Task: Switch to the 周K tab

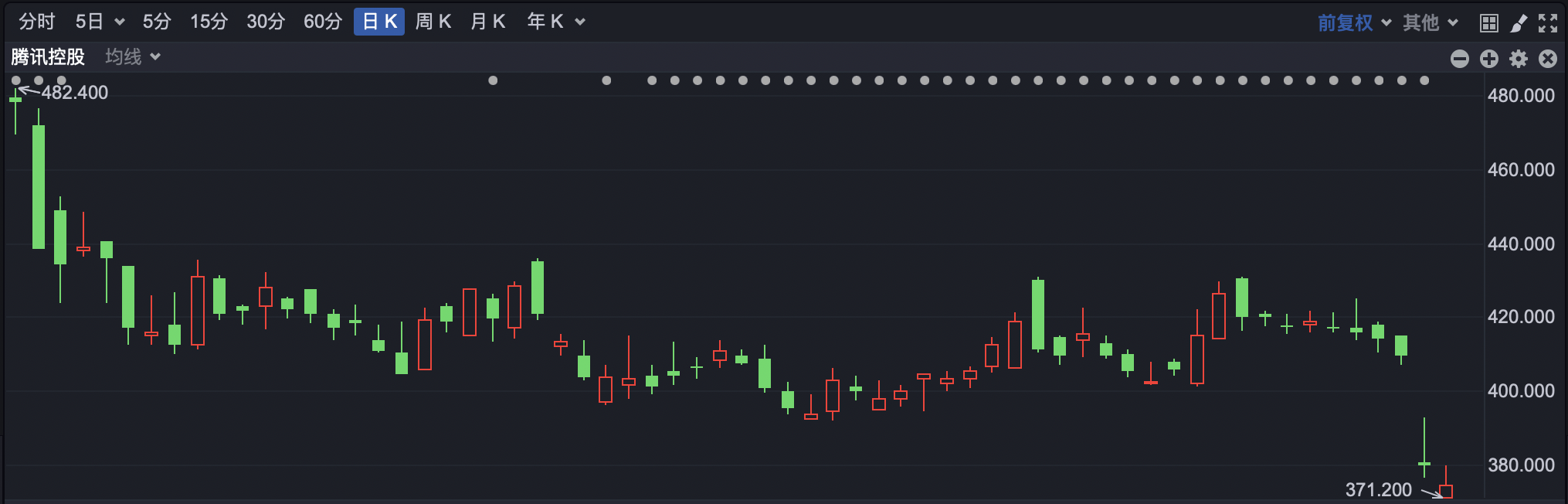Action: click(433, 22)
